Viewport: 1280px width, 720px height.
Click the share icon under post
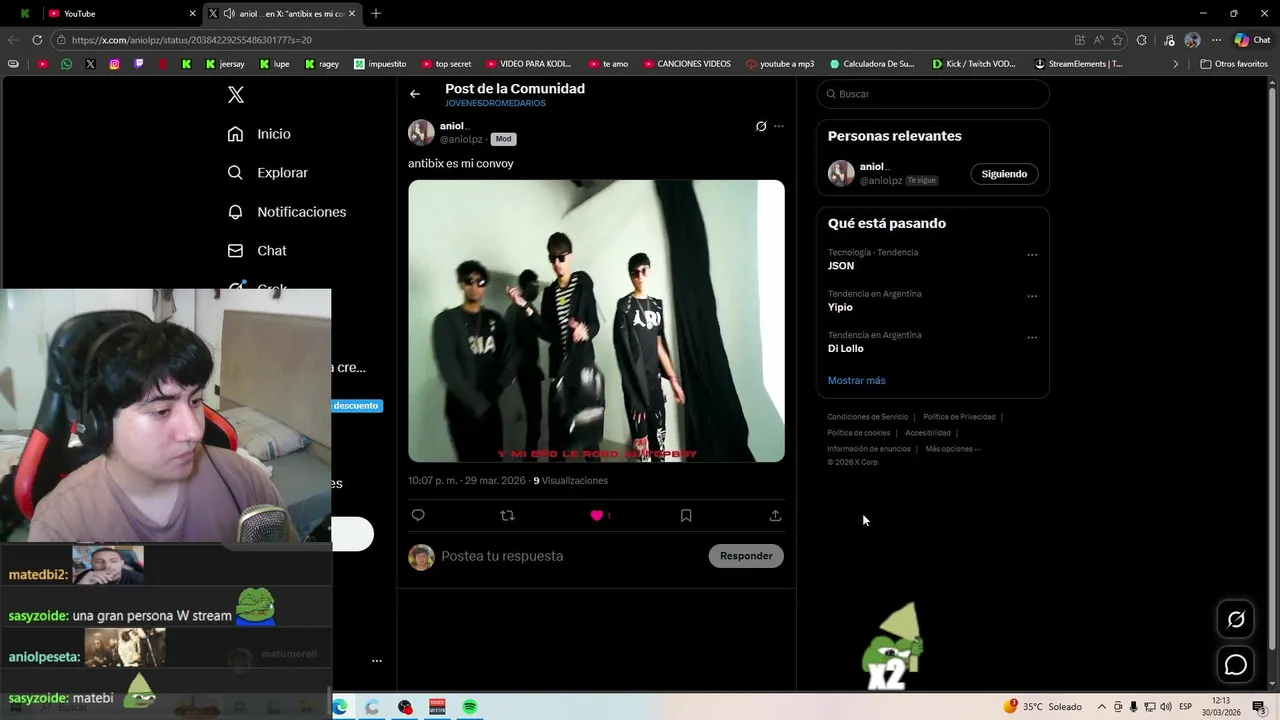coord(775,515)
